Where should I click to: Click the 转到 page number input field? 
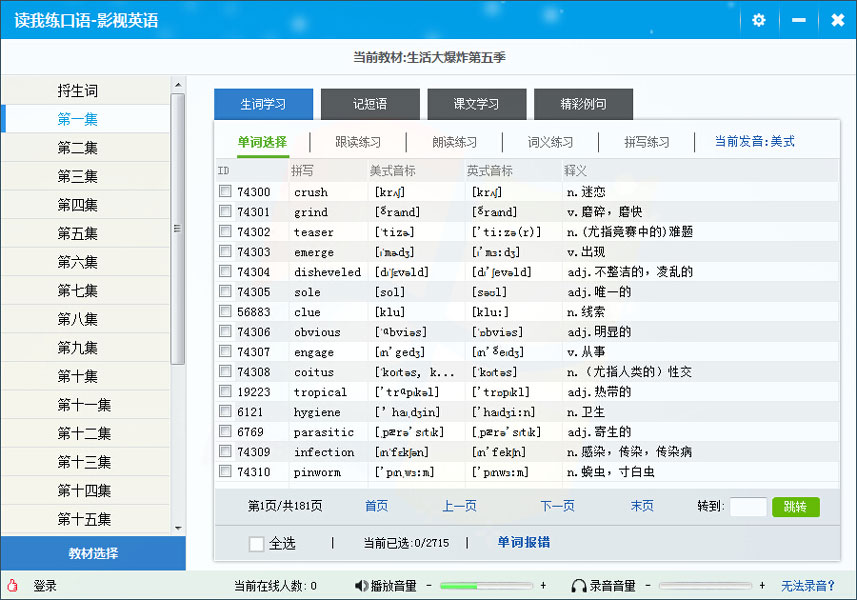(748, 507)
